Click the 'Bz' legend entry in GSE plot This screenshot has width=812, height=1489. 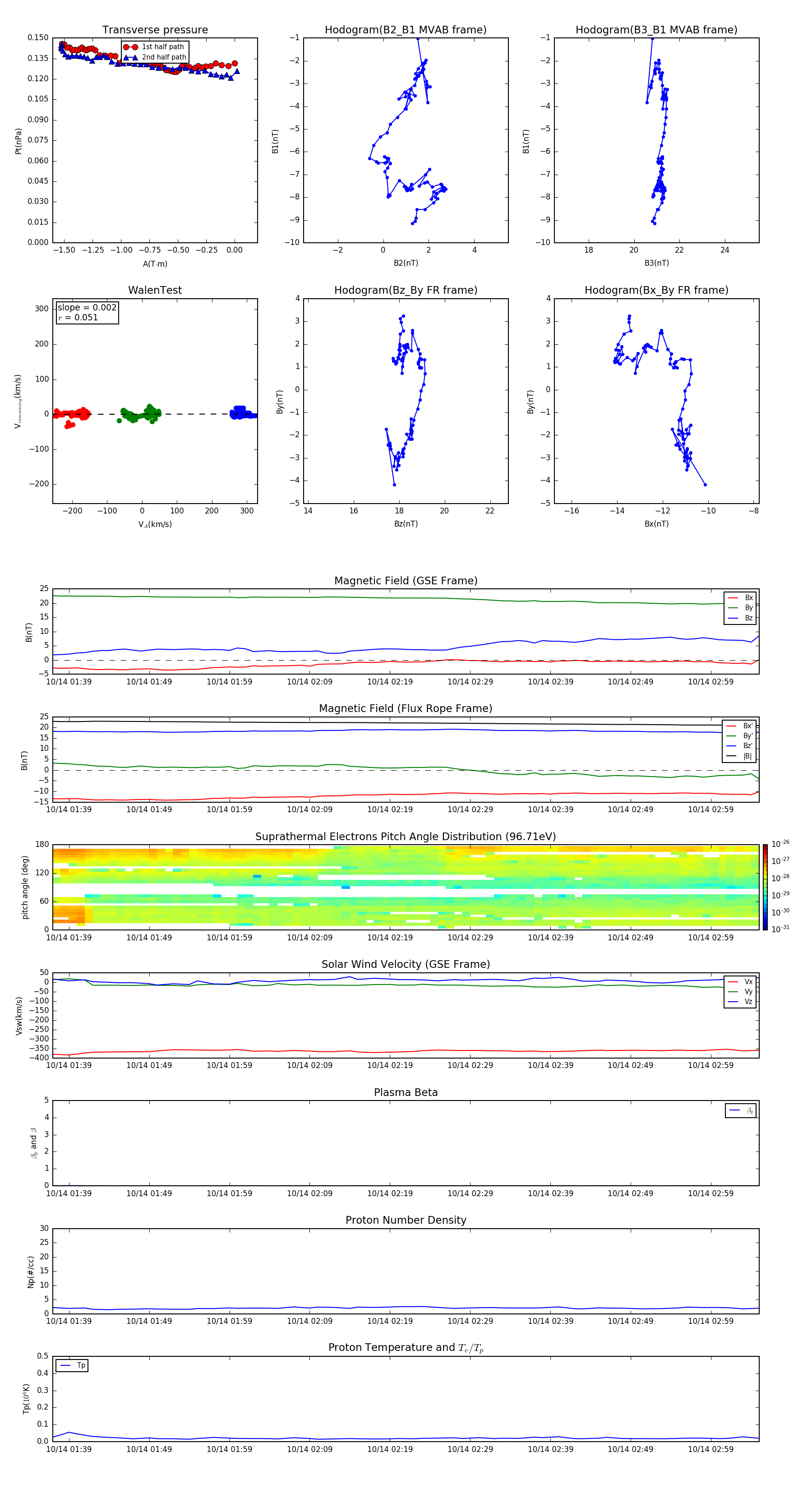click(740, 619)
